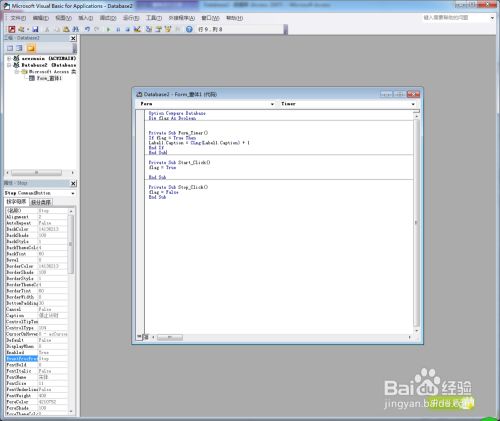Open the 编辑(E) Edit menu
The width and height of the screenshot is (500, 421).
tap(41, 18)
